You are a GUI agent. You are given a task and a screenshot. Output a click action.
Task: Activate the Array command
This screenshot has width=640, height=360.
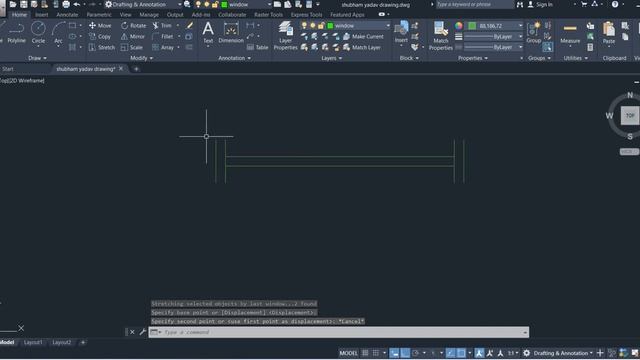click(163, 47)
